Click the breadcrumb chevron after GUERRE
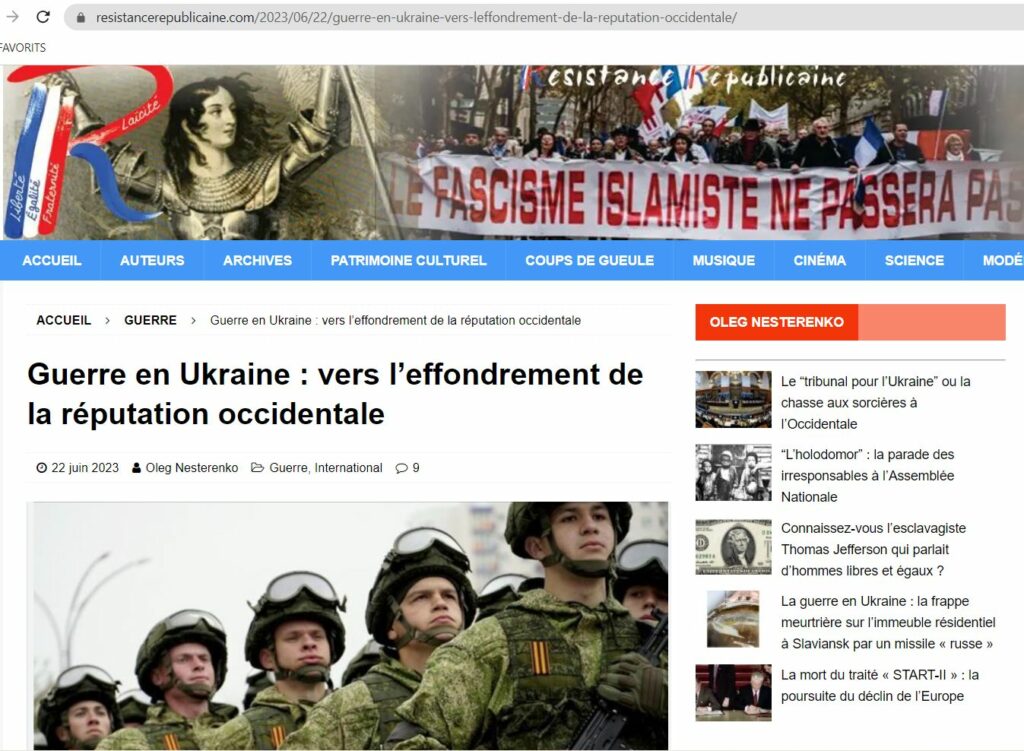 point(193,321)
